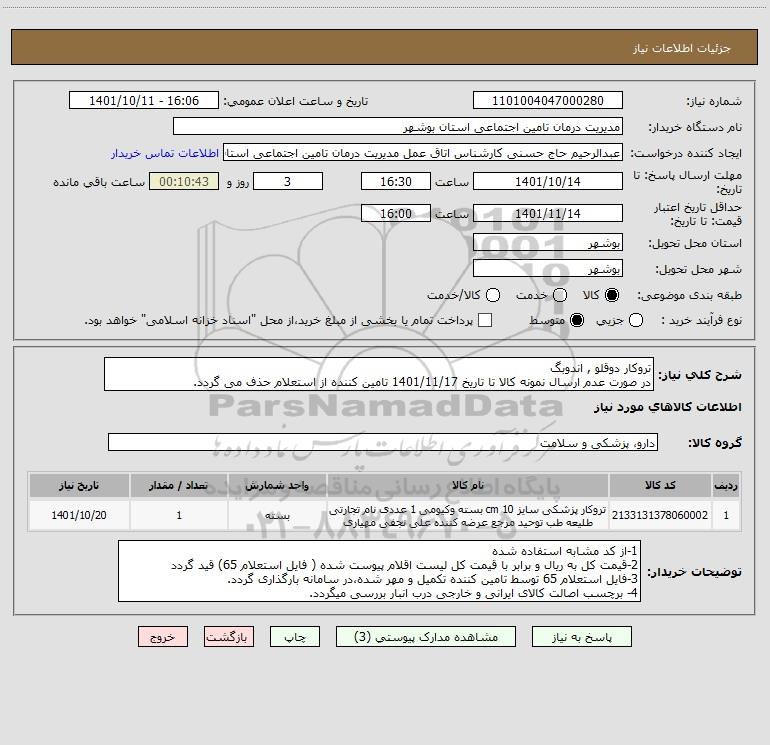Click the response deadline time 16:30
The image size is (770, 745).
pos(396,181)
